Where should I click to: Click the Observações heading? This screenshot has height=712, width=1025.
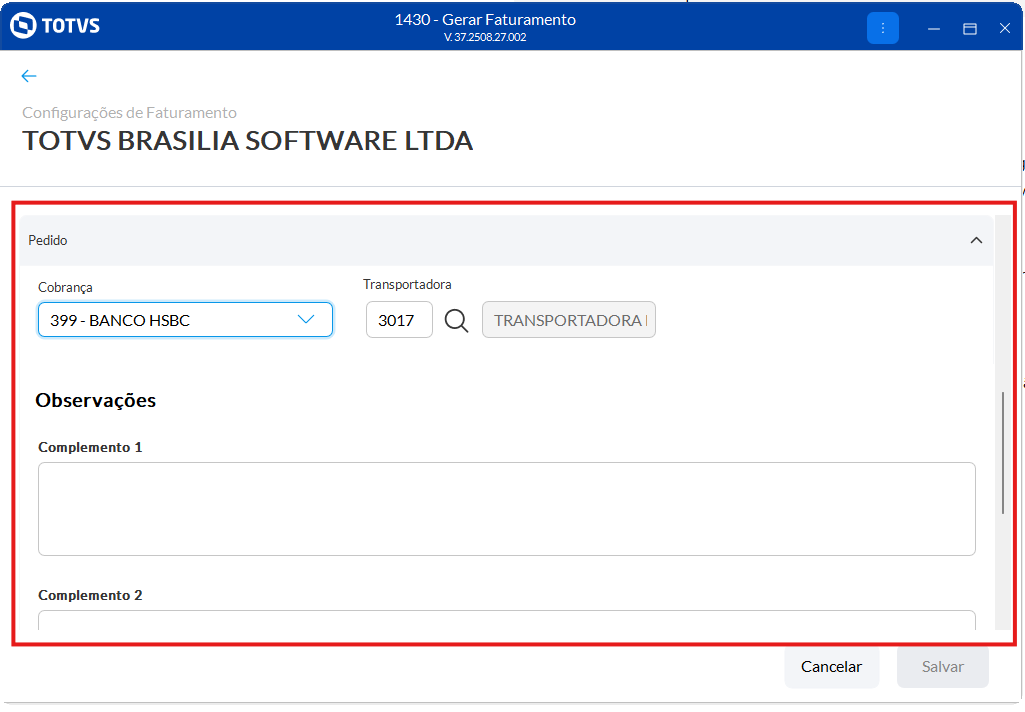pos(95,400)
